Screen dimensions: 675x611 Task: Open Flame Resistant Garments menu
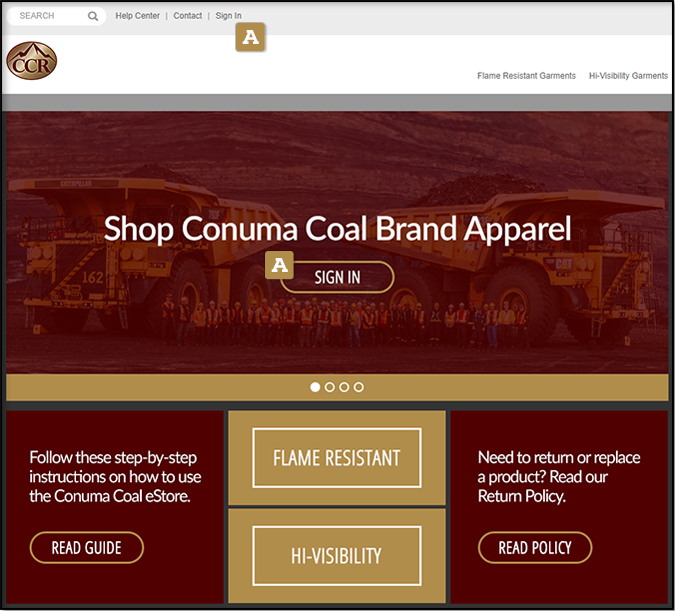point(526,76)
